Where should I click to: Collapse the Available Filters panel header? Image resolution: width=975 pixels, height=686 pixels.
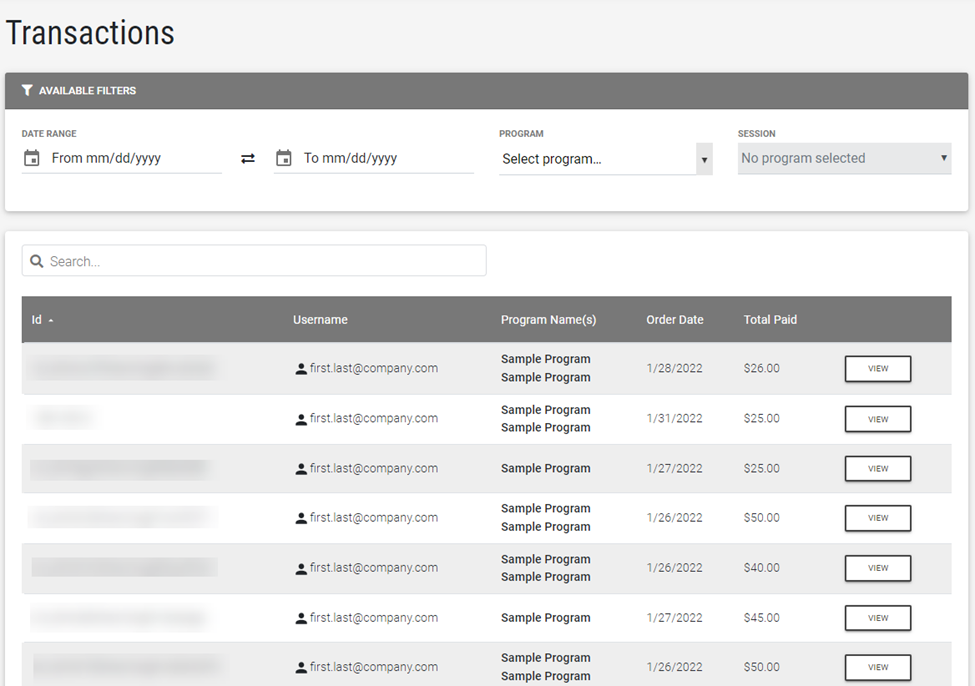[x=486, y=90]
